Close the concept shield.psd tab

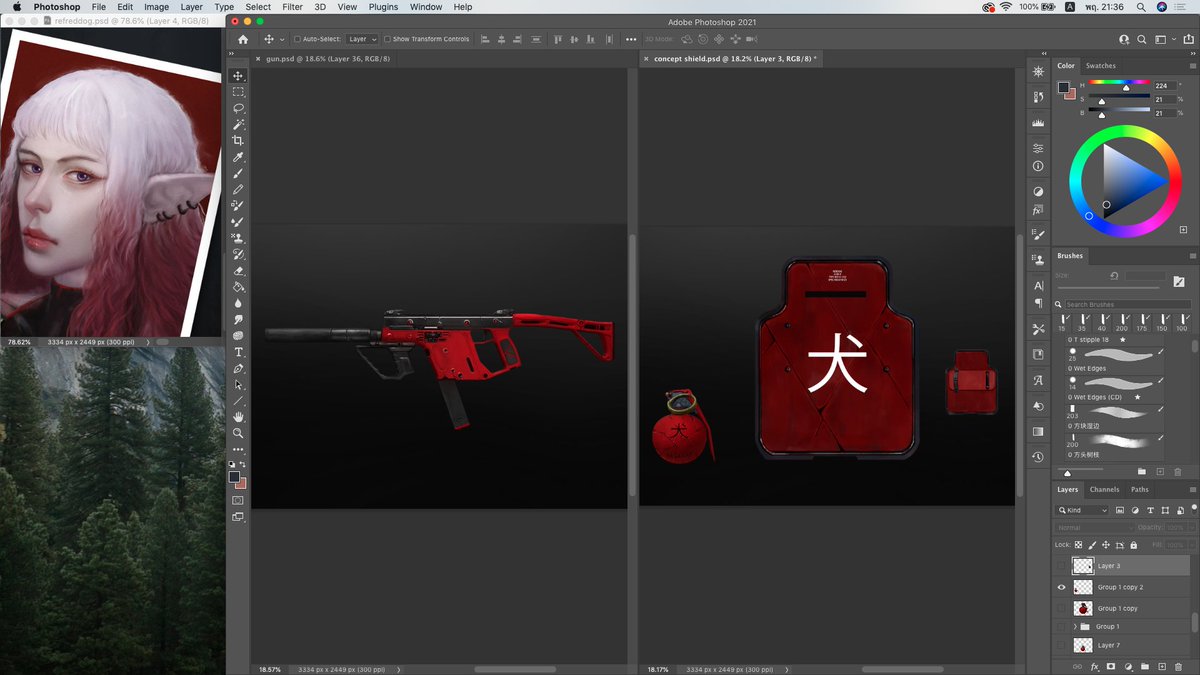point(646,59)
